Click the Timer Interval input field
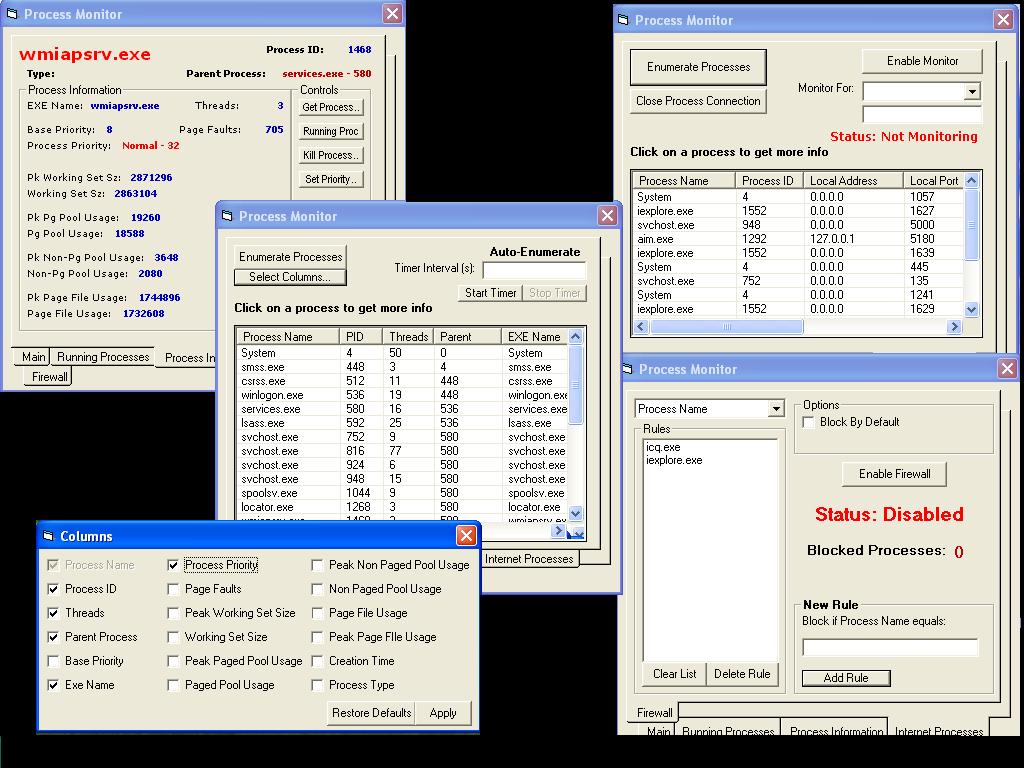1024x768 pixels. 534,269
